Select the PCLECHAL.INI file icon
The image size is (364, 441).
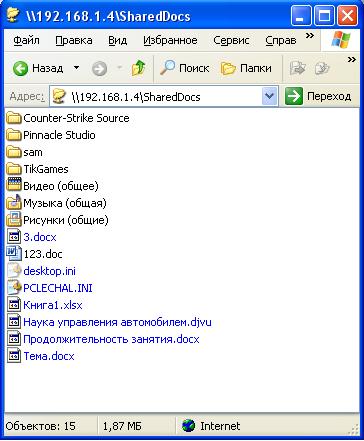14,288
